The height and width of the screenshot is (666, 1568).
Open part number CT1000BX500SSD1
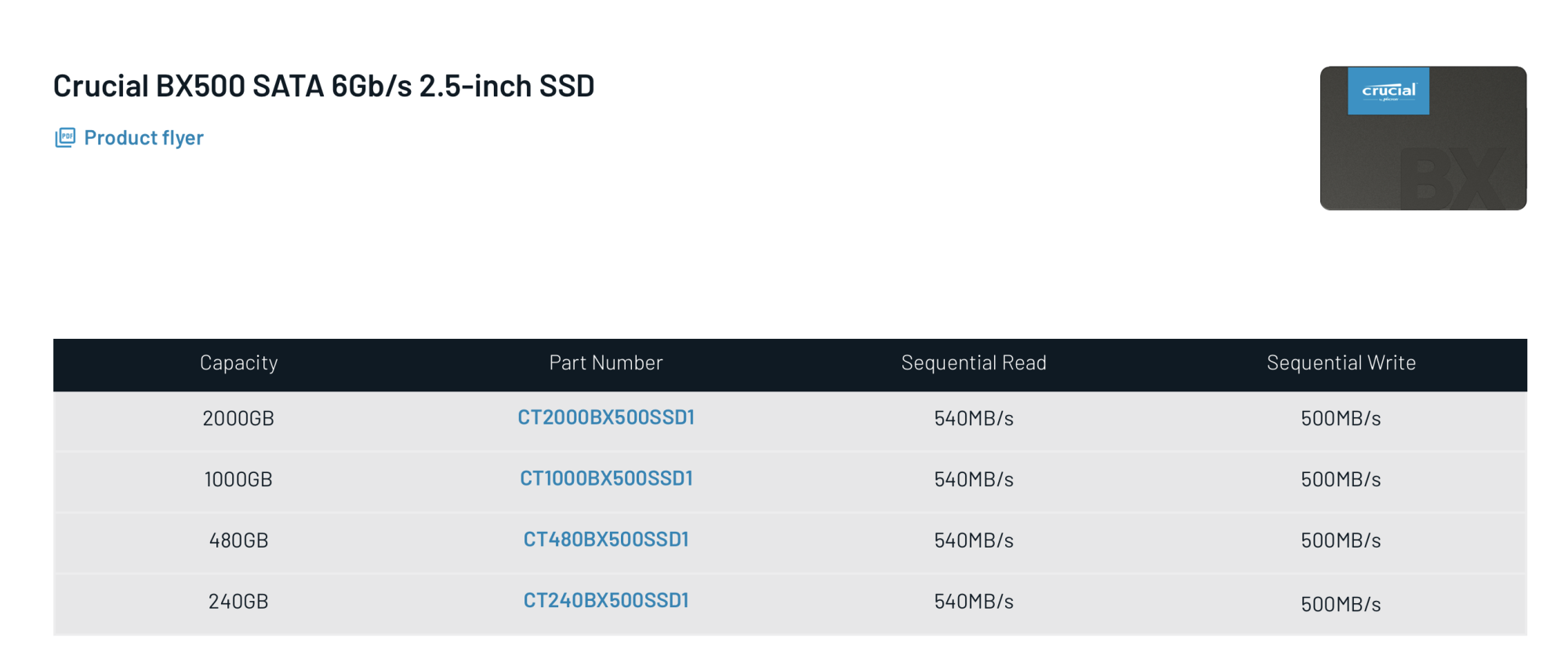(x=606, y=479)
